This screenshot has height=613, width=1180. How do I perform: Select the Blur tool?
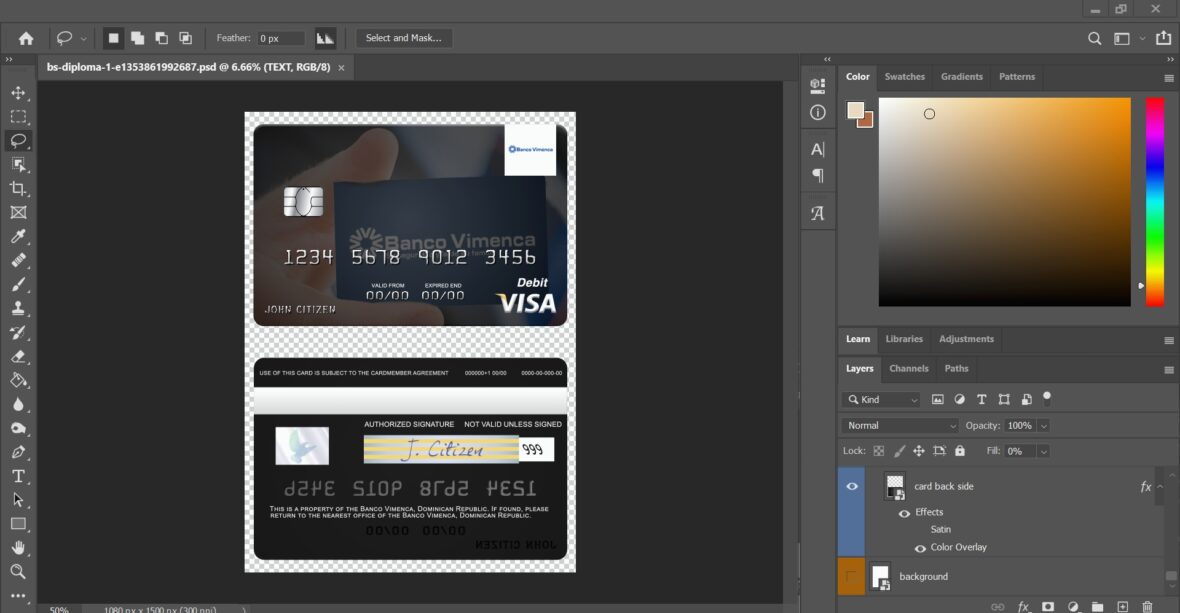pyautogui.click(x=18, y=405)
